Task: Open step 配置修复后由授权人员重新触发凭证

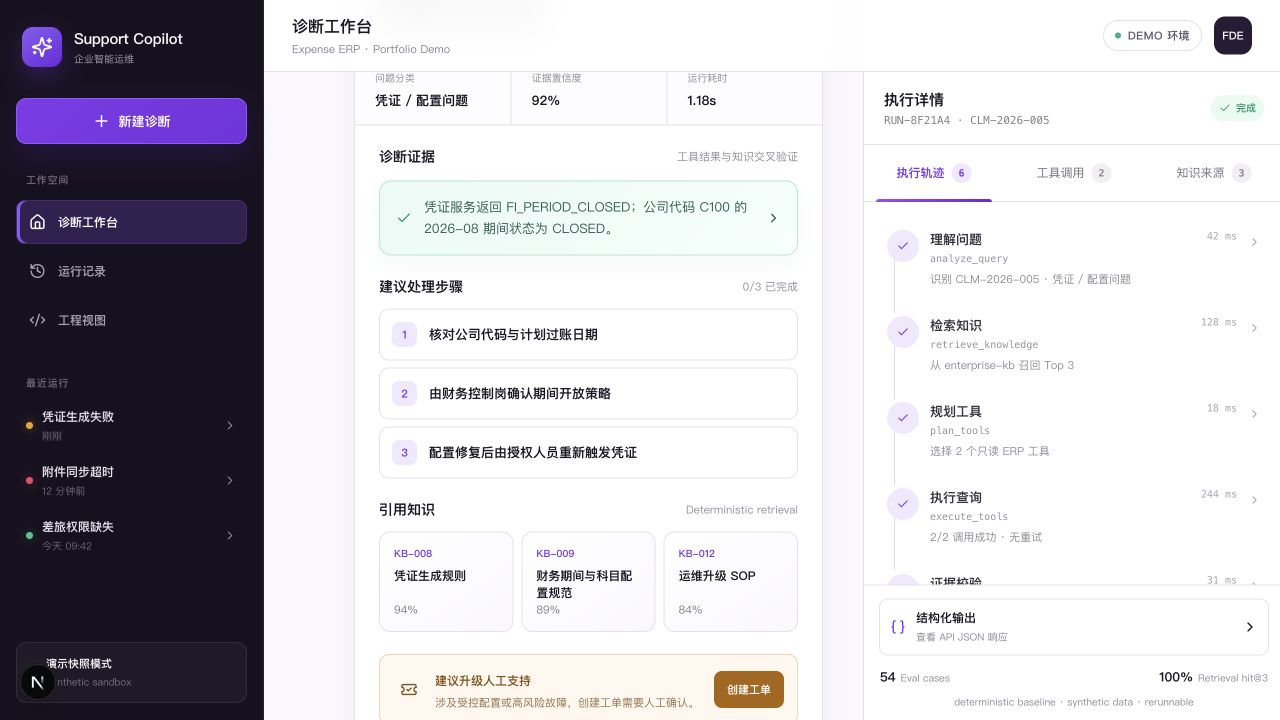Action: pyautogui.click(x=588, y=452)
